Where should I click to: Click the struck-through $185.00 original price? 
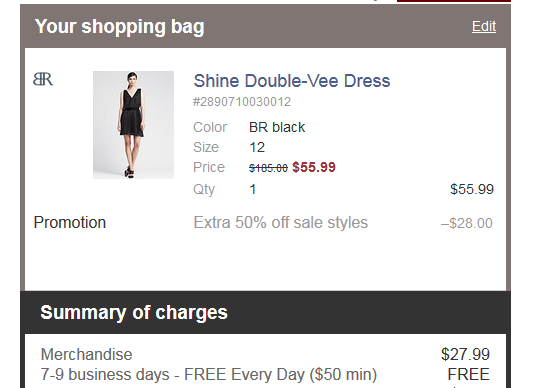pyautogui.click(x=268, y=168)
